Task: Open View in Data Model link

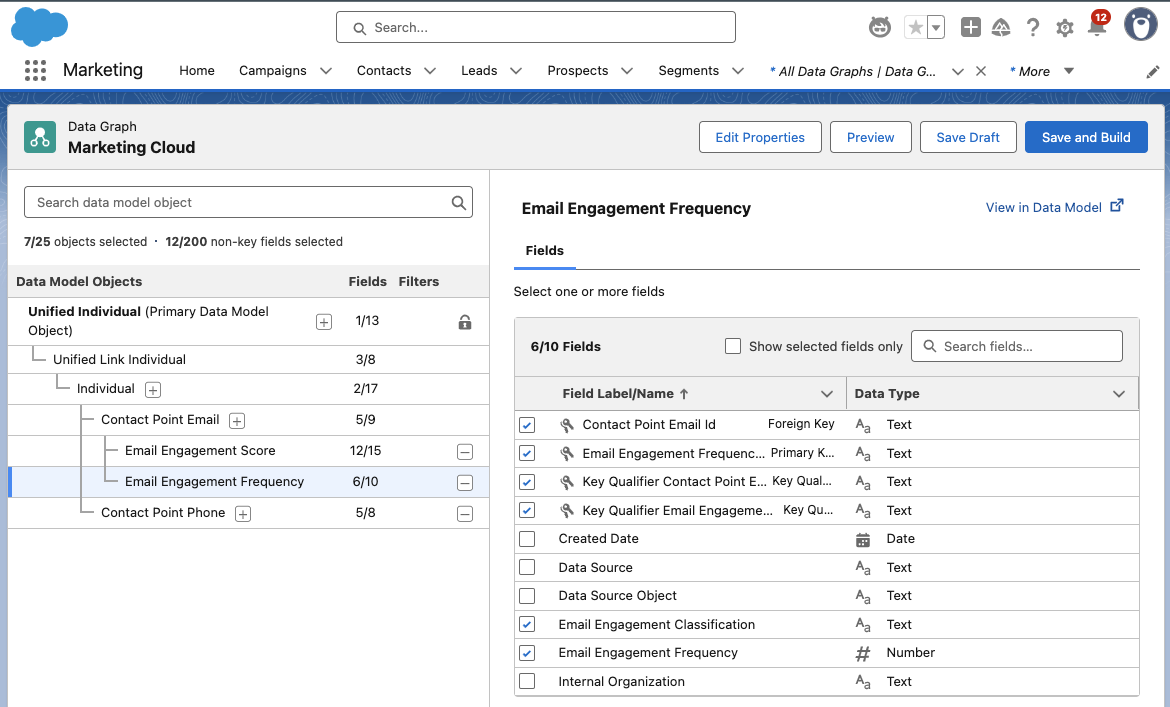Action: tap(1054, 207)
